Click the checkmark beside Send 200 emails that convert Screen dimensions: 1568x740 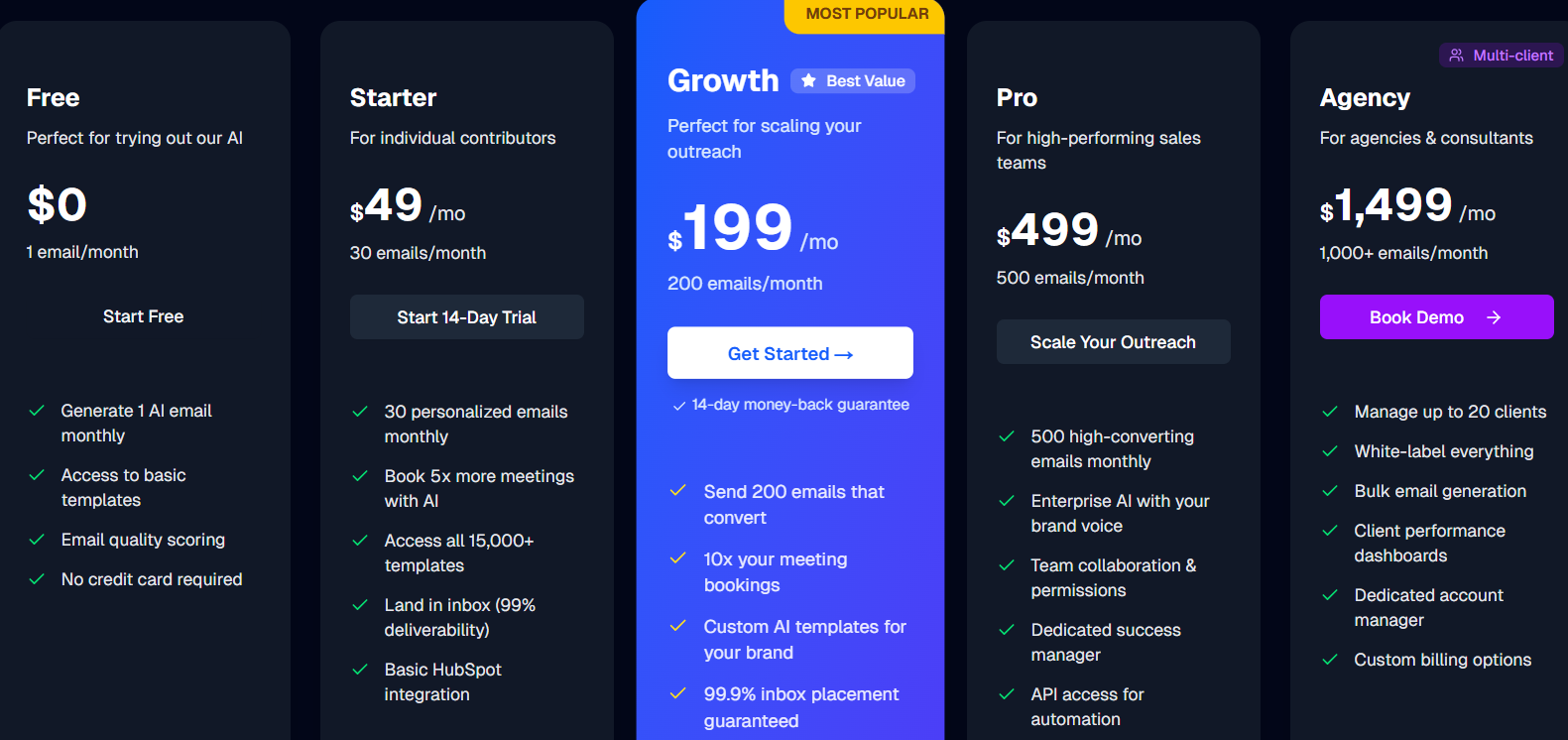tap(678, 490)
